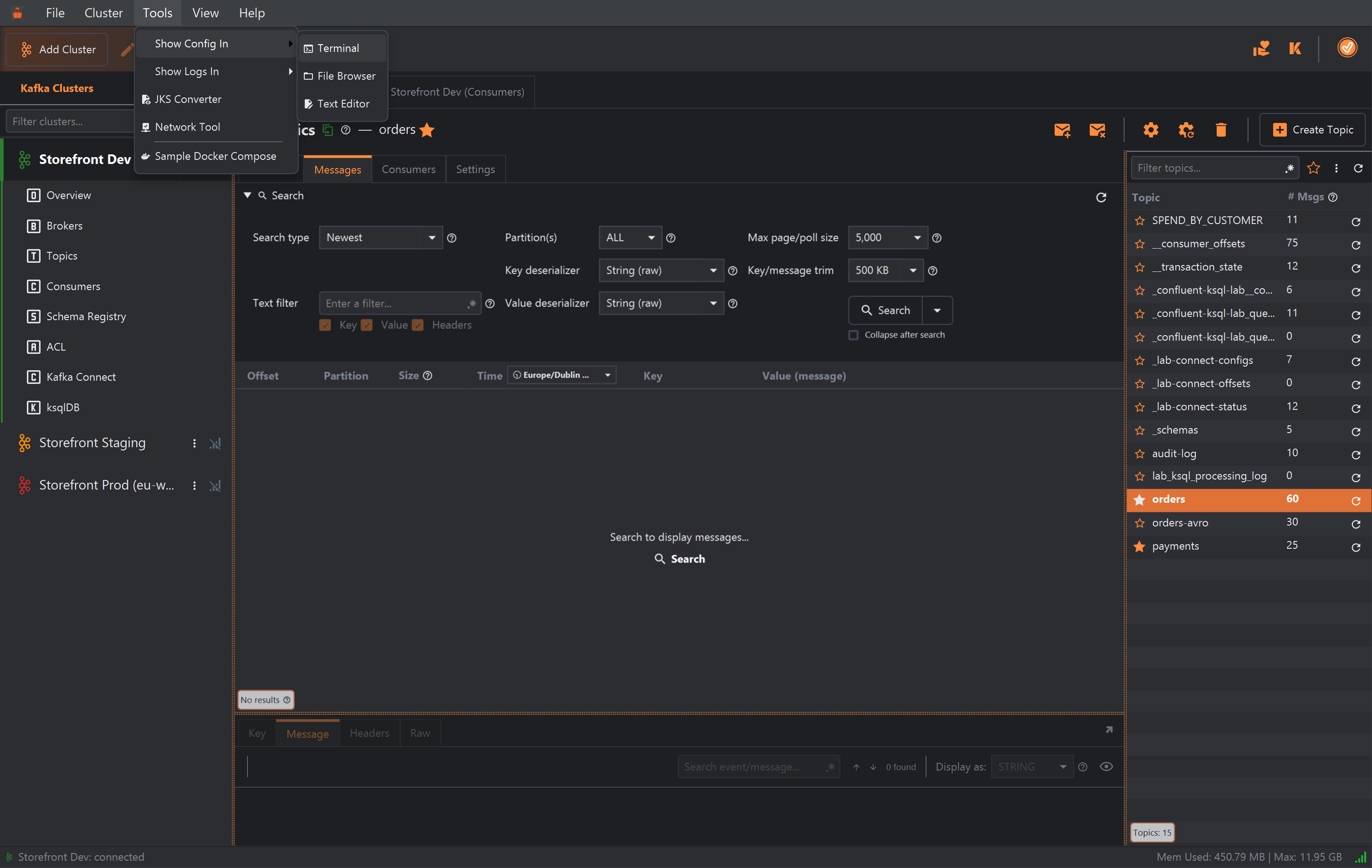Click the Search button beside dropdown arrow
The width and height of the screenshot is (1372, 868).
coord(886,311)
